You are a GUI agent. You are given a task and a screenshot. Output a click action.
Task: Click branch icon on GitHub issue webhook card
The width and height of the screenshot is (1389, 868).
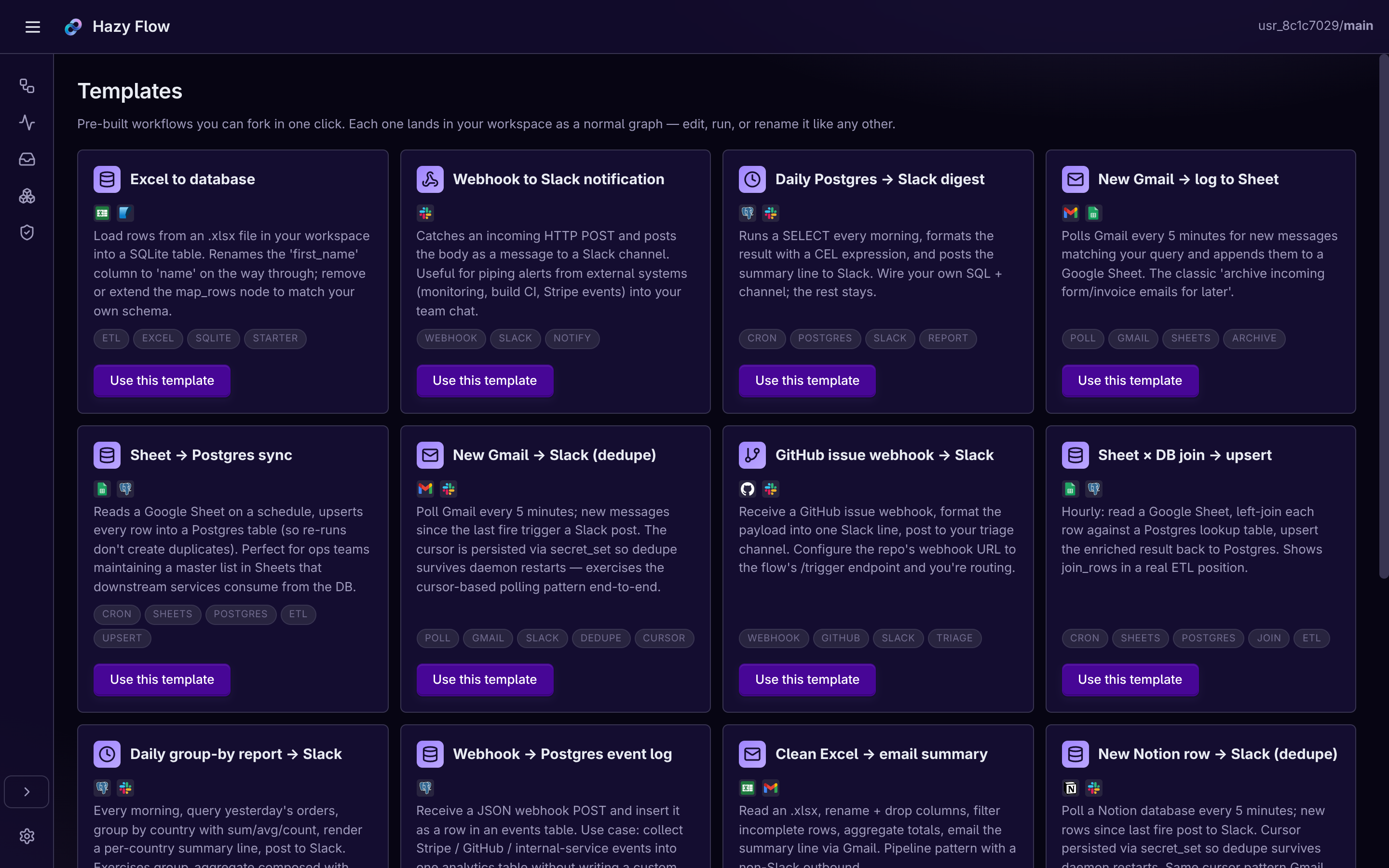(752, 455)
